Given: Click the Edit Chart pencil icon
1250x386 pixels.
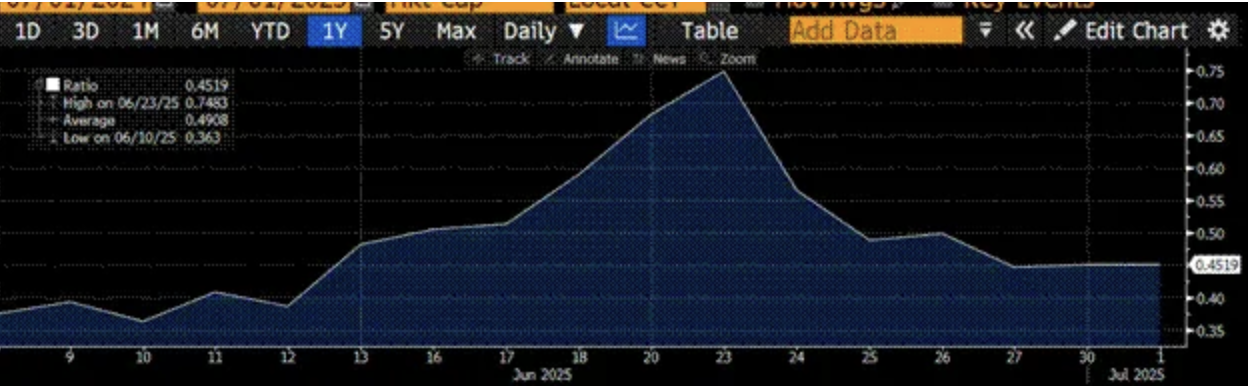Looking at the screenshot, I should click(x=1066, y=31).
